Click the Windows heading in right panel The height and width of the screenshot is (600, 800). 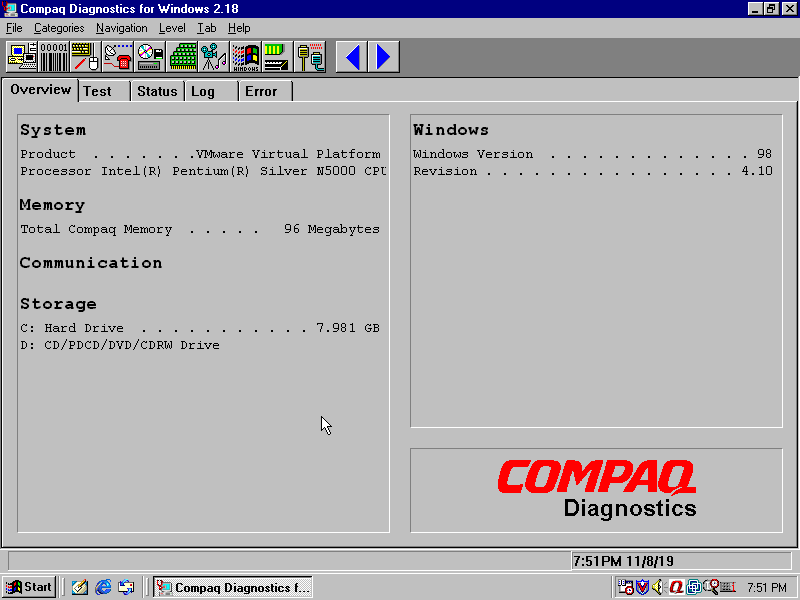pos(451,130)
